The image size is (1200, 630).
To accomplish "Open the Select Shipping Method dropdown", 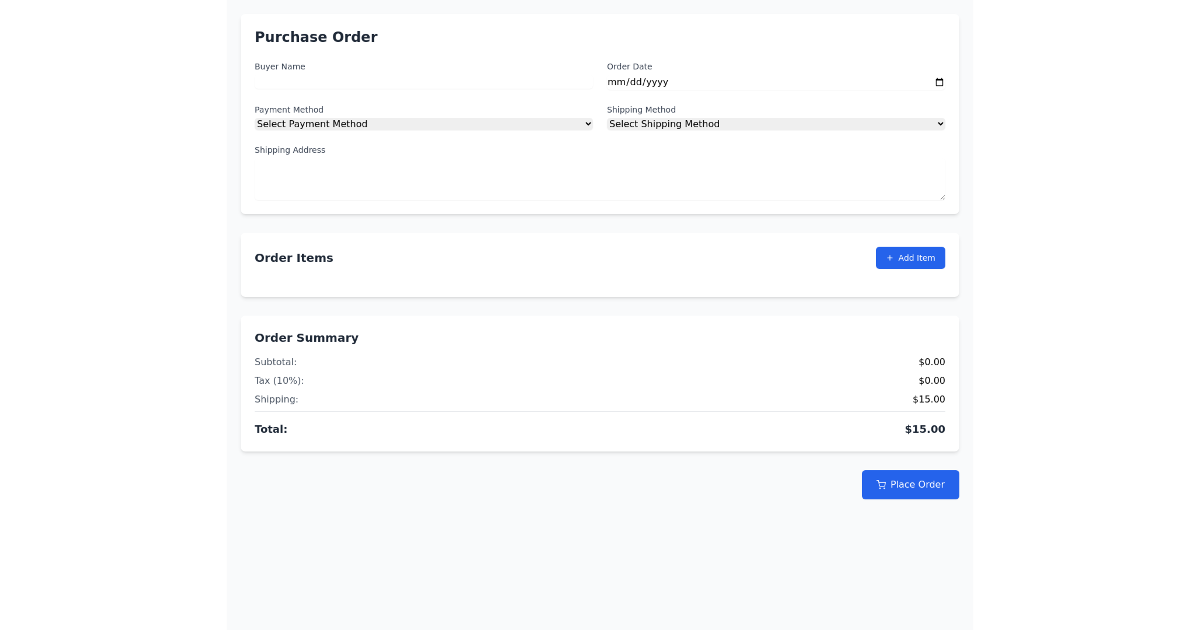I will tap(775, 123).
